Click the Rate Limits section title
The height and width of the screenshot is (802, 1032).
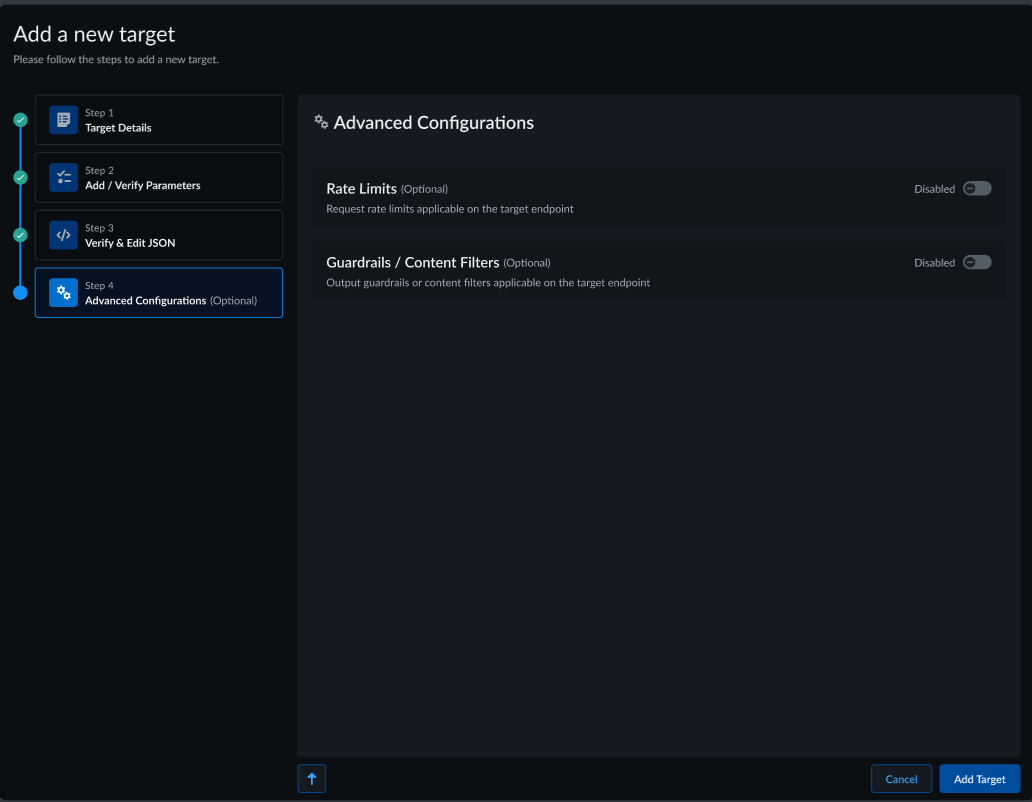(x=361, y=189)
